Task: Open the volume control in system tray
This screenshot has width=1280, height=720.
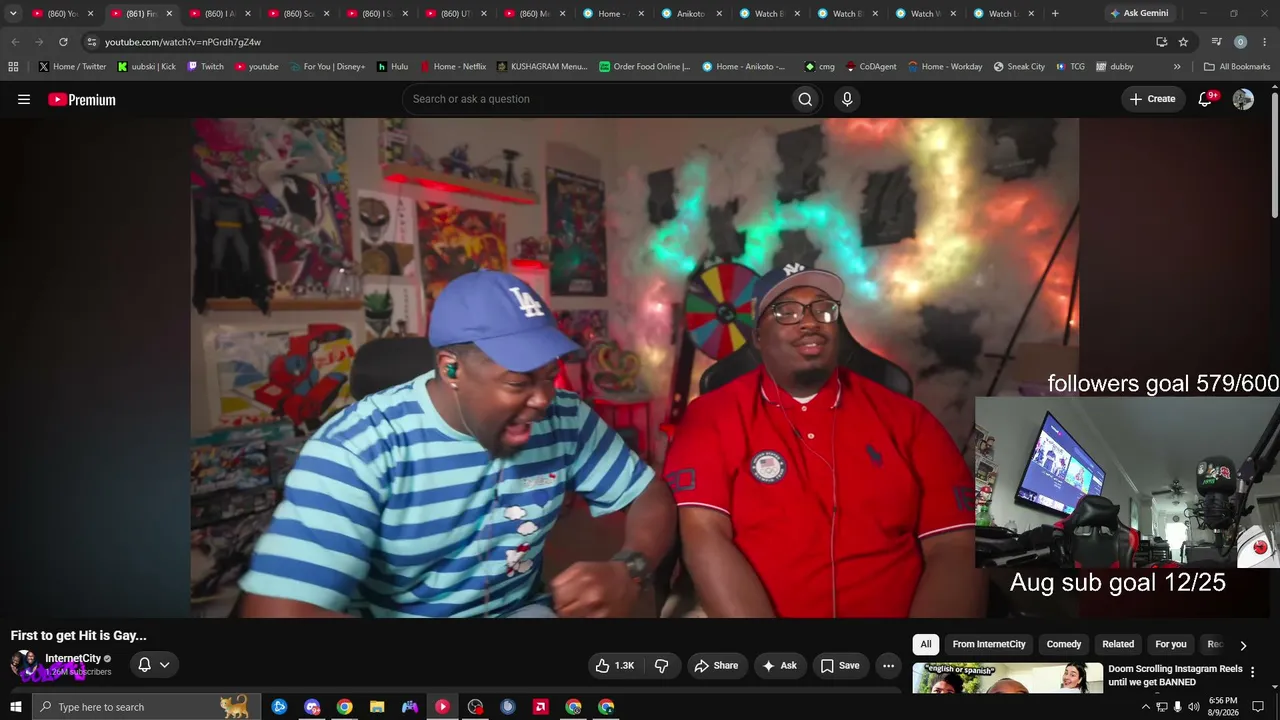Action: click(1193, 707)
